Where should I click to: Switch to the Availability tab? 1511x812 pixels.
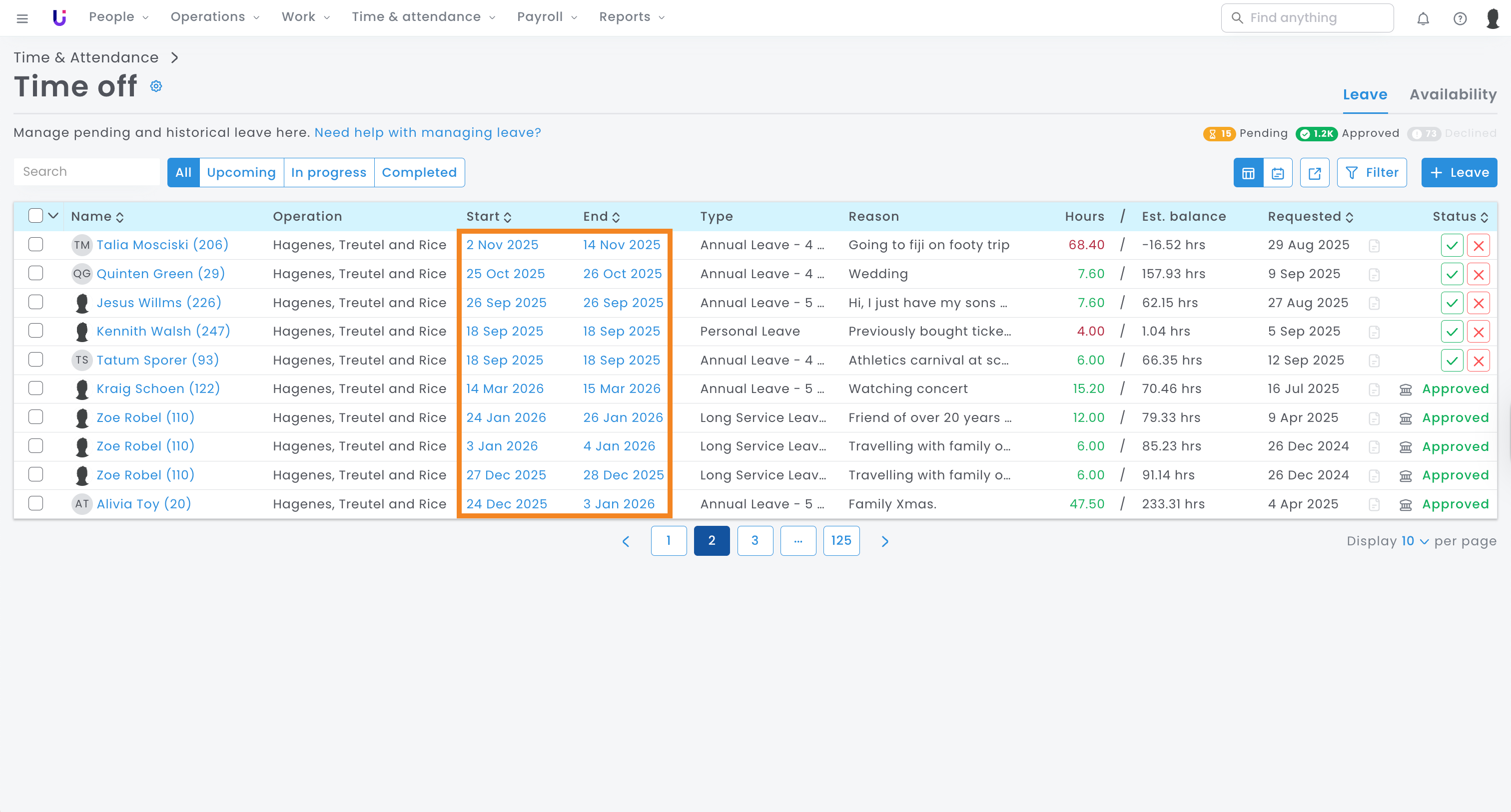coord(1453,94)
